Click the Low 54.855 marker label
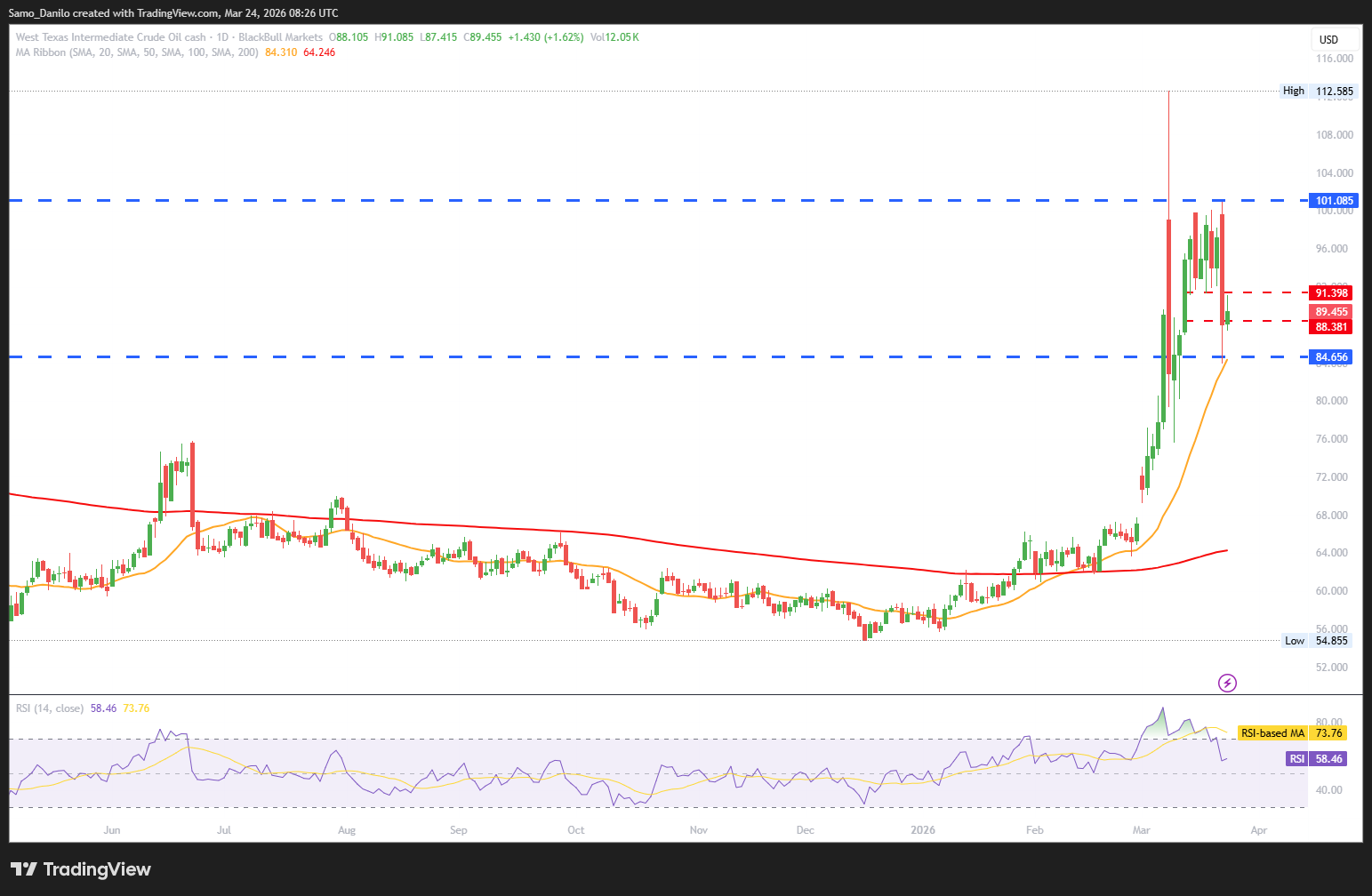Screen dimensions: 1372x896 click(1318, 641)
